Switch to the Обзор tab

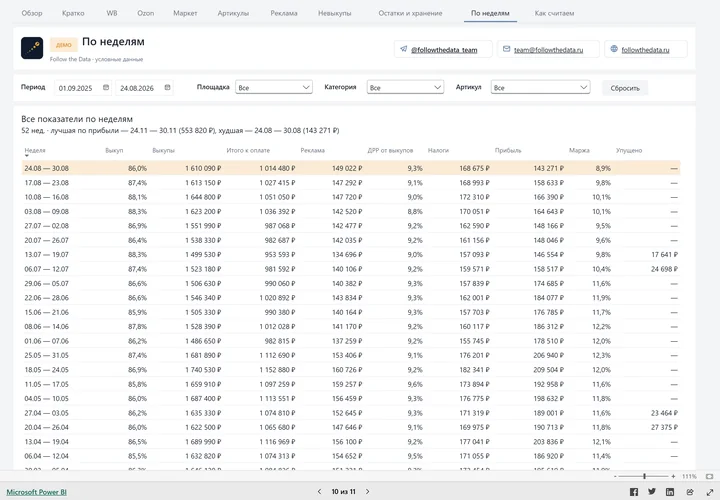click(32, 13)
